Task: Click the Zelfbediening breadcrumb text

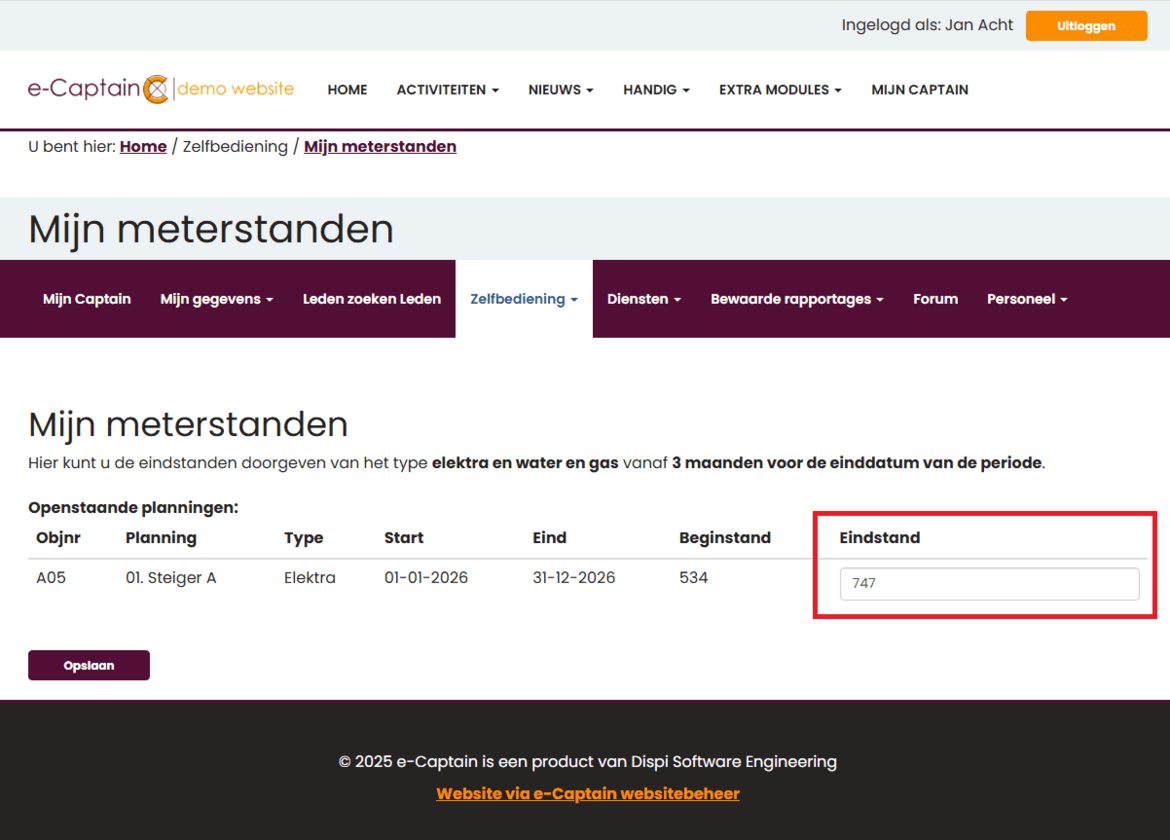Action: (x=235, y=146)
